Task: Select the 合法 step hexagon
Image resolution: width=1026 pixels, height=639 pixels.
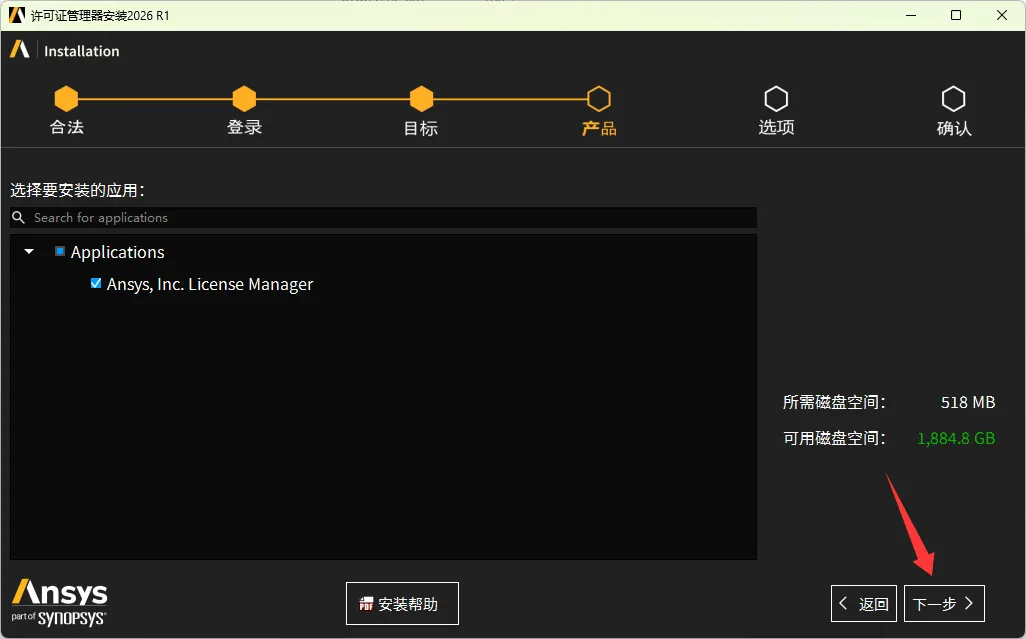Action: (x=66, y=99)
